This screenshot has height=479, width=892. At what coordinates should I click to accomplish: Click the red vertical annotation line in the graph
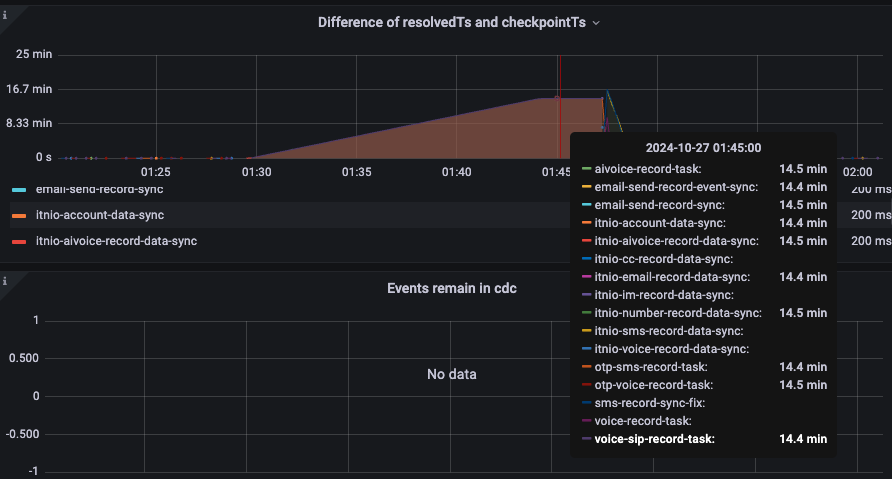pos(560,100)
